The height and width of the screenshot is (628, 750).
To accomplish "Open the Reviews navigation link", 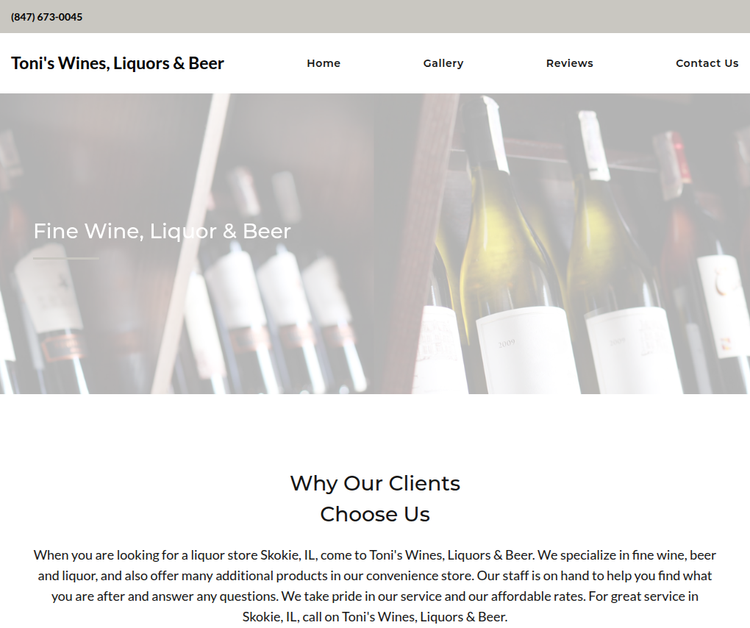I will 569,63.
